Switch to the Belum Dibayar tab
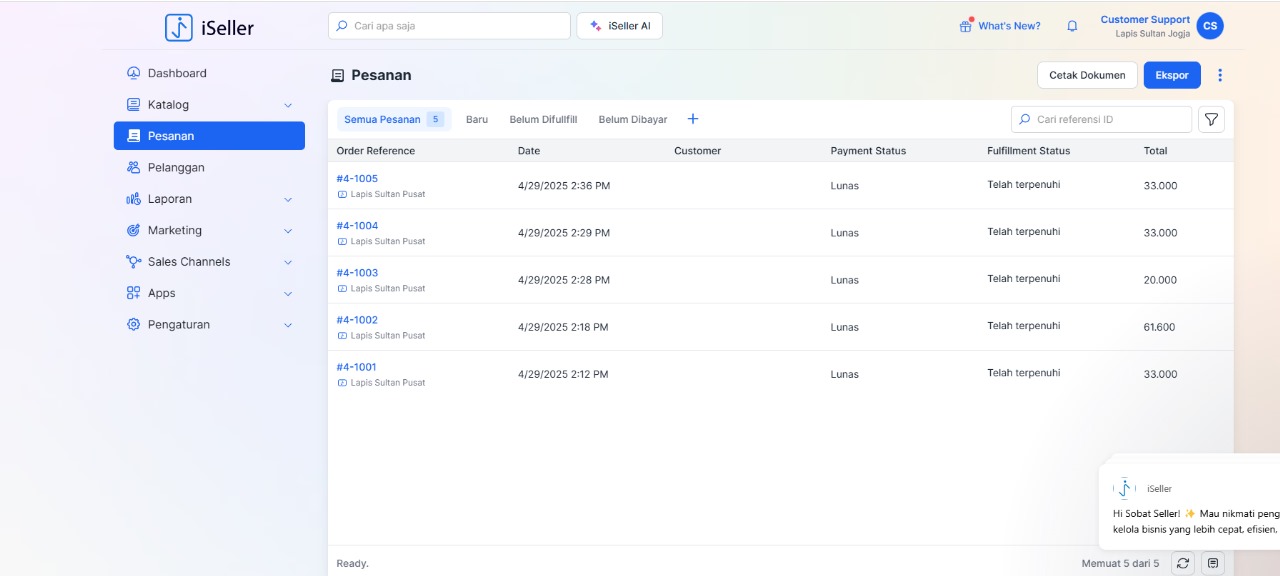The image size is (1280, 576). (632, 119)
